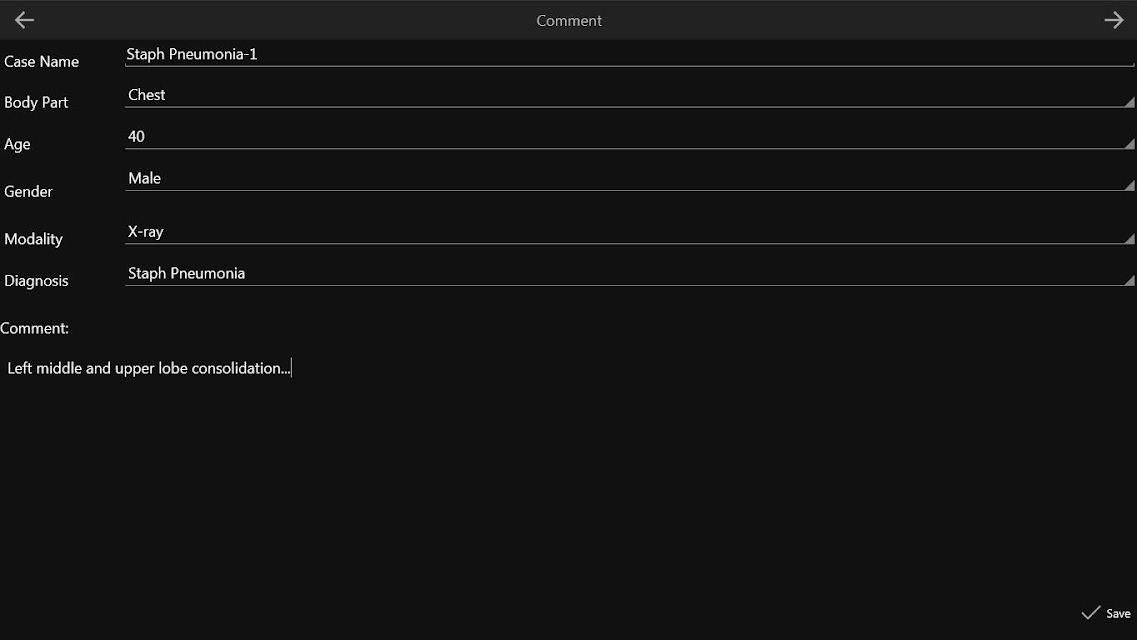The image size is (1137, 640).
Task: Click the Comment page title
Action: click(x=568, y=21)
